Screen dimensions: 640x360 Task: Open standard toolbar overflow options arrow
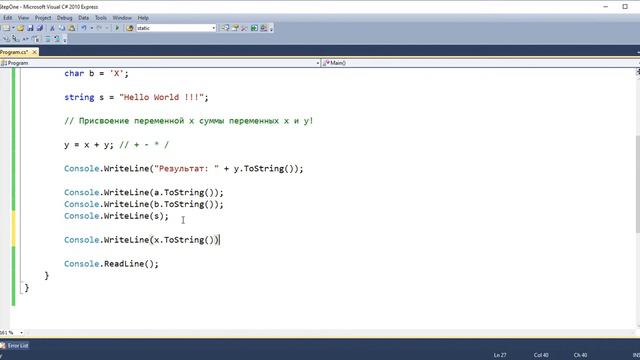click(x=271, y=29)
